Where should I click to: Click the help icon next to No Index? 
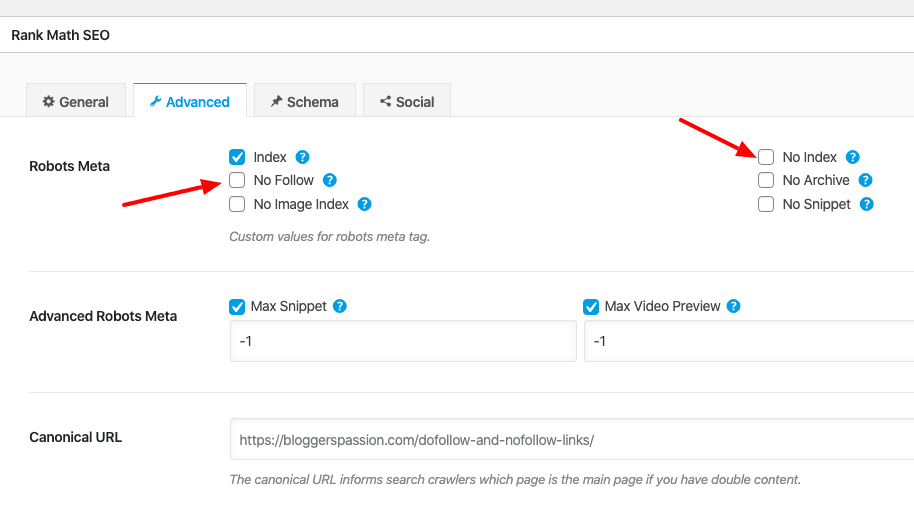(853, 157)
